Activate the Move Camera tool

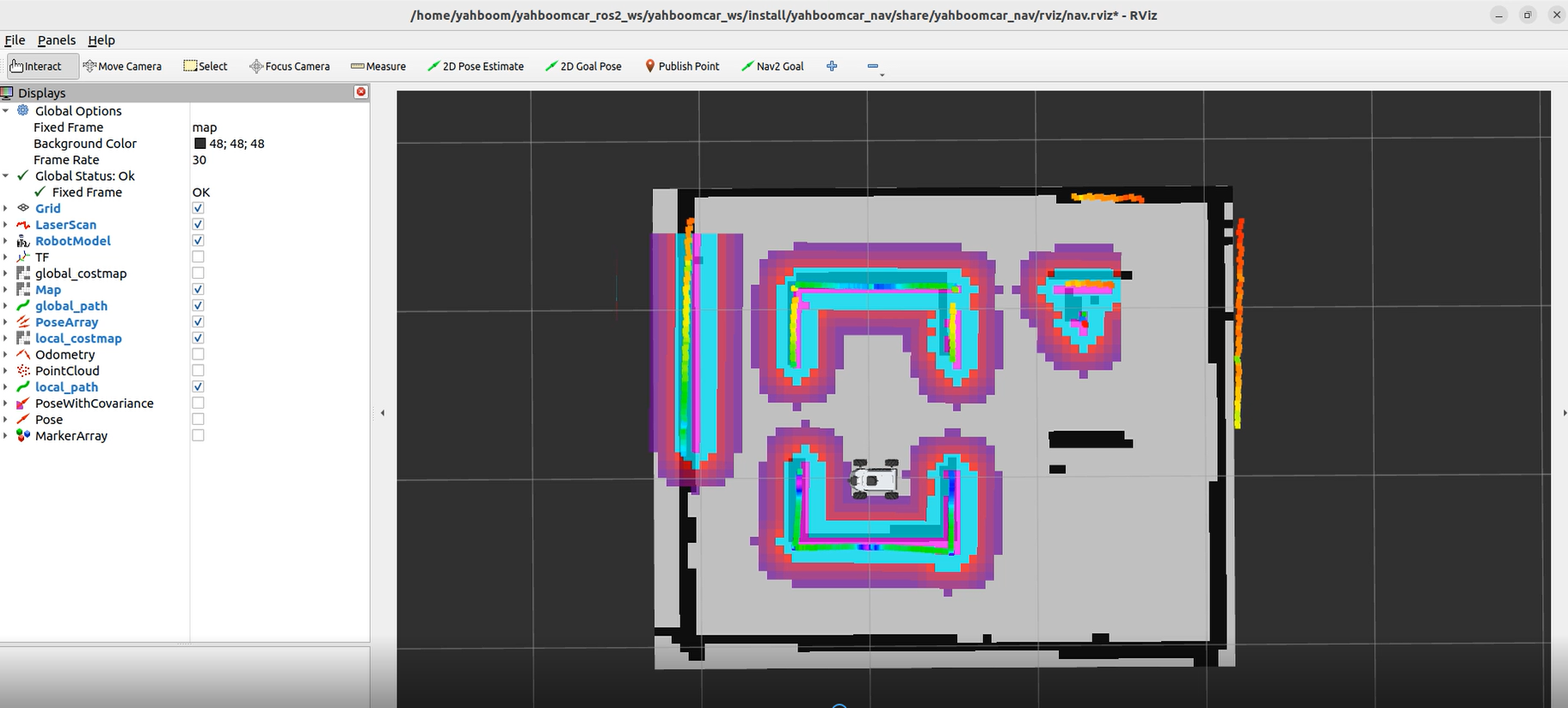(122, 66)
